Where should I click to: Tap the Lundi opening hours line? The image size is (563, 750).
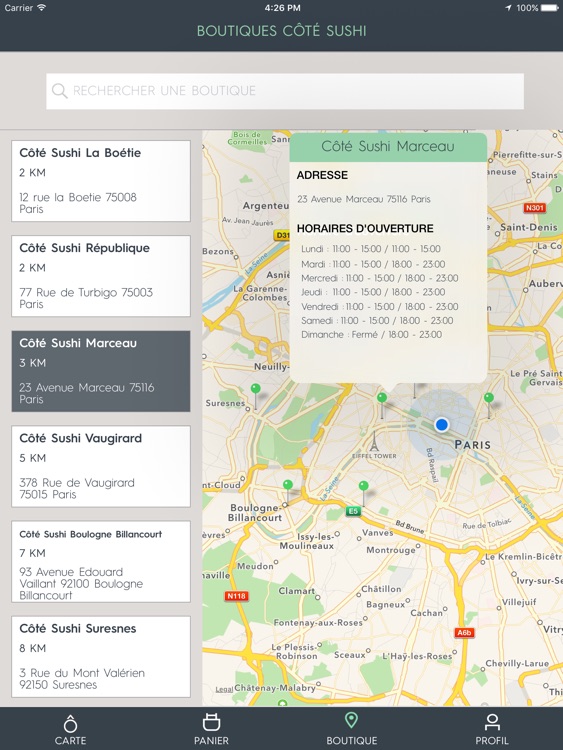pyautogui.click(x=371, y=249)
